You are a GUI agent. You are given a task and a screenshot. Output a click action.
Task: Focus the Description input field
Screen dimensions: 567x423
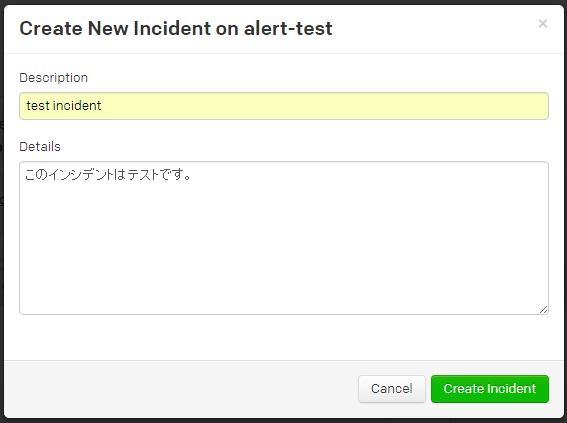tap(284, 106)
